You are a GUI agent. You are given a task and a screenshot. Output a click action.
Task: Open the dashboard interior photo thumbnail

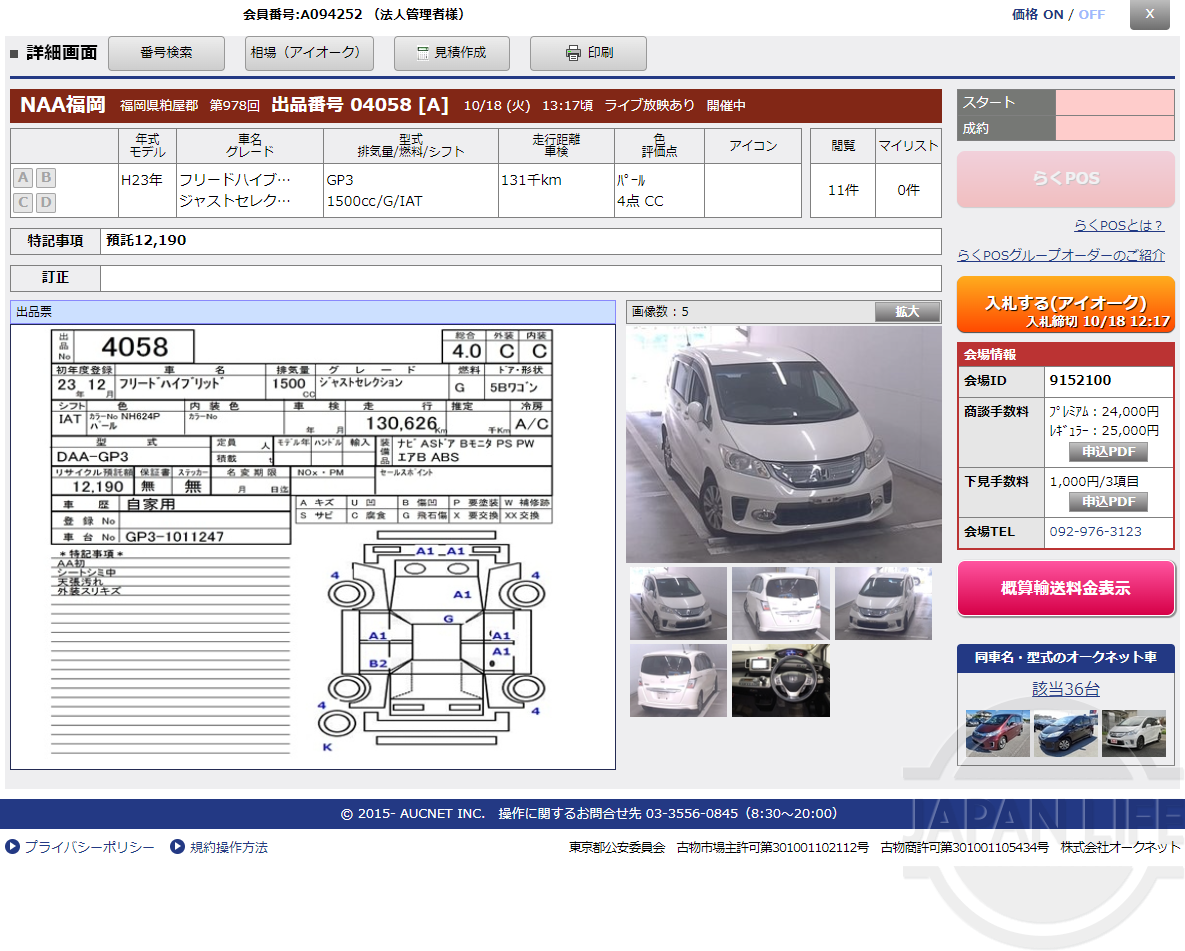(x=781, y=681)
